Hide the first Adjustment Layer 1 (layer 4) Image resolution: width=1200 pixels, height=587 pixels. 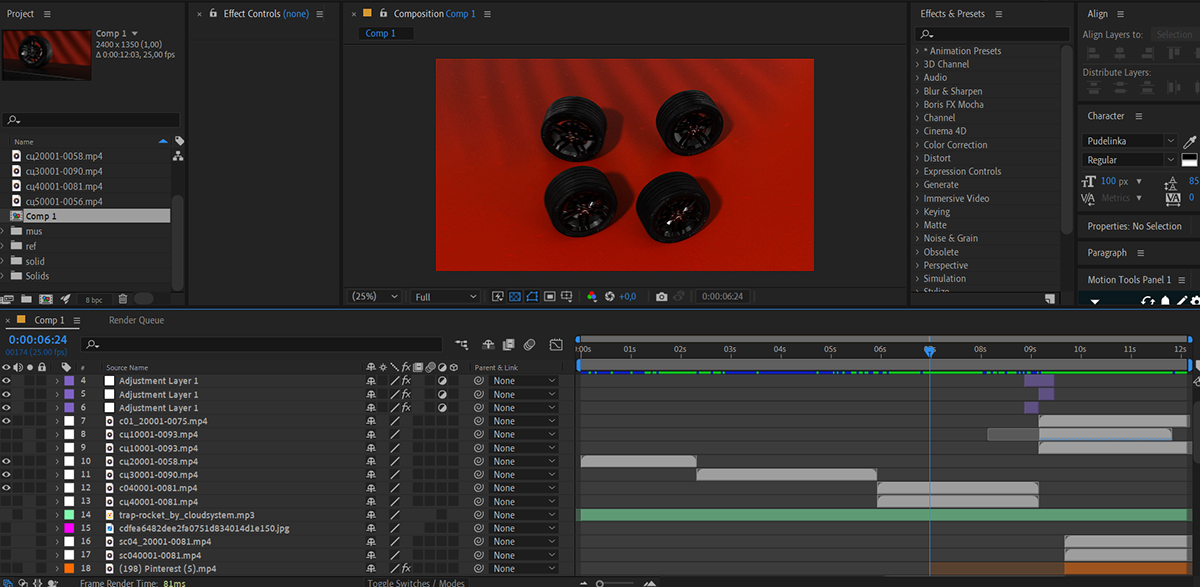pyautogui.click(x=6, y=381)
